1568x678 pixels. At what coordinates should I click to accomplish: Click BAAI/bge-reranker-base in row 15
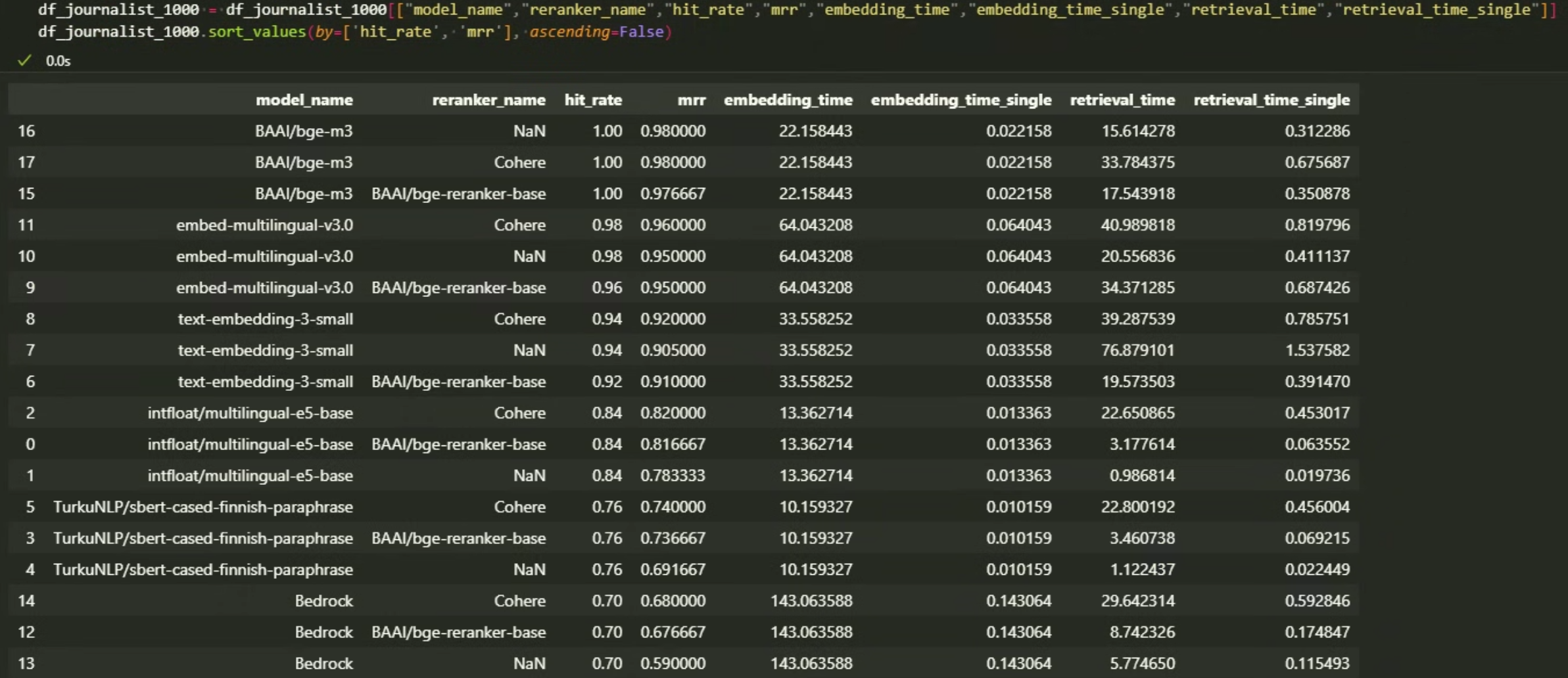[458, 194]
